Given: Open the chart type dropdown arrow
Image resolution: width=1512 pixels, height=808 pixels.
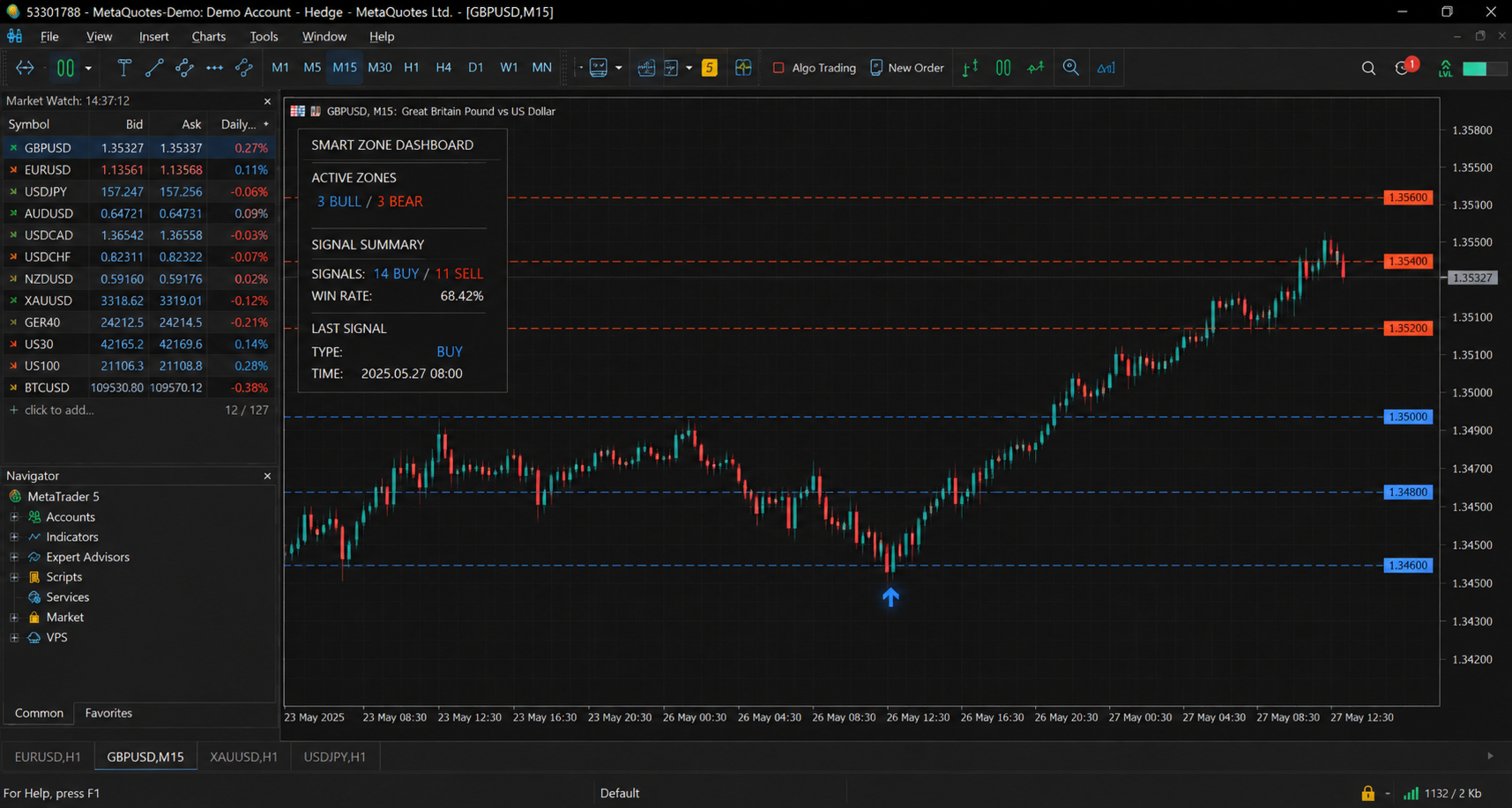Looking at the screenshot, I should (88, 68).
